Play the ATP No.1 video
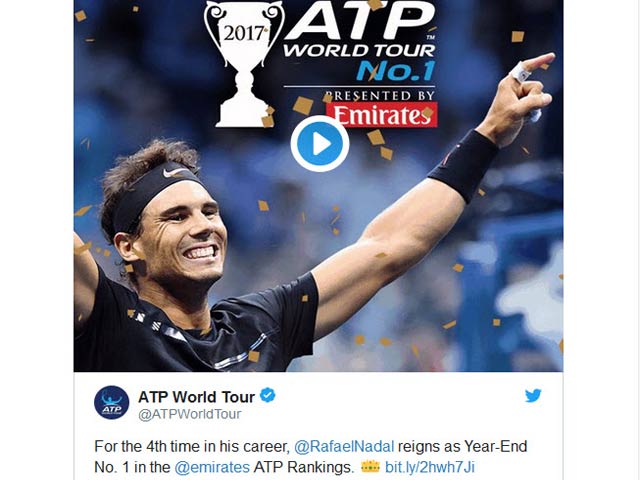This screenshot has height=480, width=640. [x=320, y=143]
